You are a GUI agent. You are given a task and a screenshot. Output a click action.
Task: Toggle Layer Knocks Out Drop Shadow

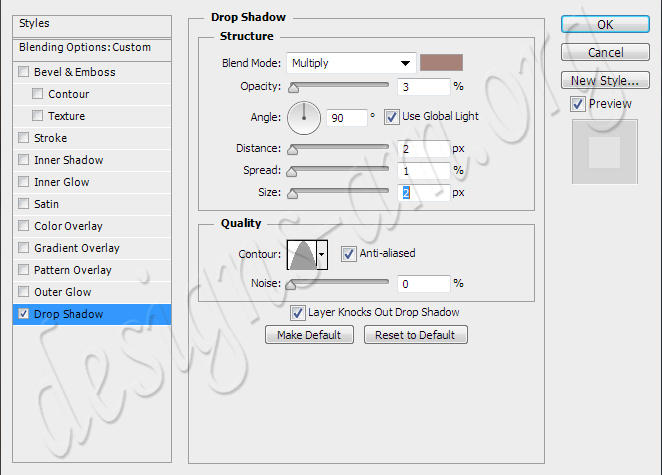coord(297,313)
